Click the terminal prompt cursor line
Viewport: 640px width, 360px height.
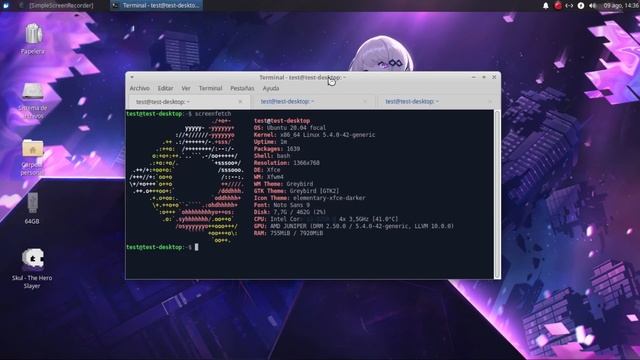(162, 247)
